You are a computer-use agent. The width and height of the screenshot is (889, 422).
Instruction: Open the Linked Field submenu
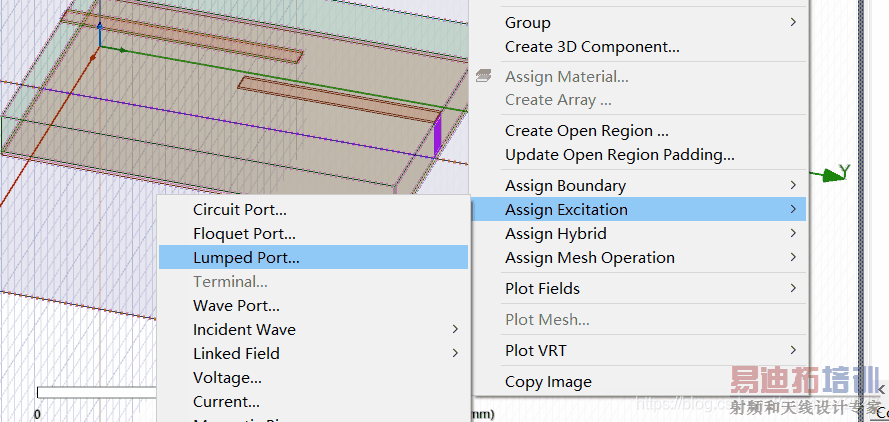[314, 353]
